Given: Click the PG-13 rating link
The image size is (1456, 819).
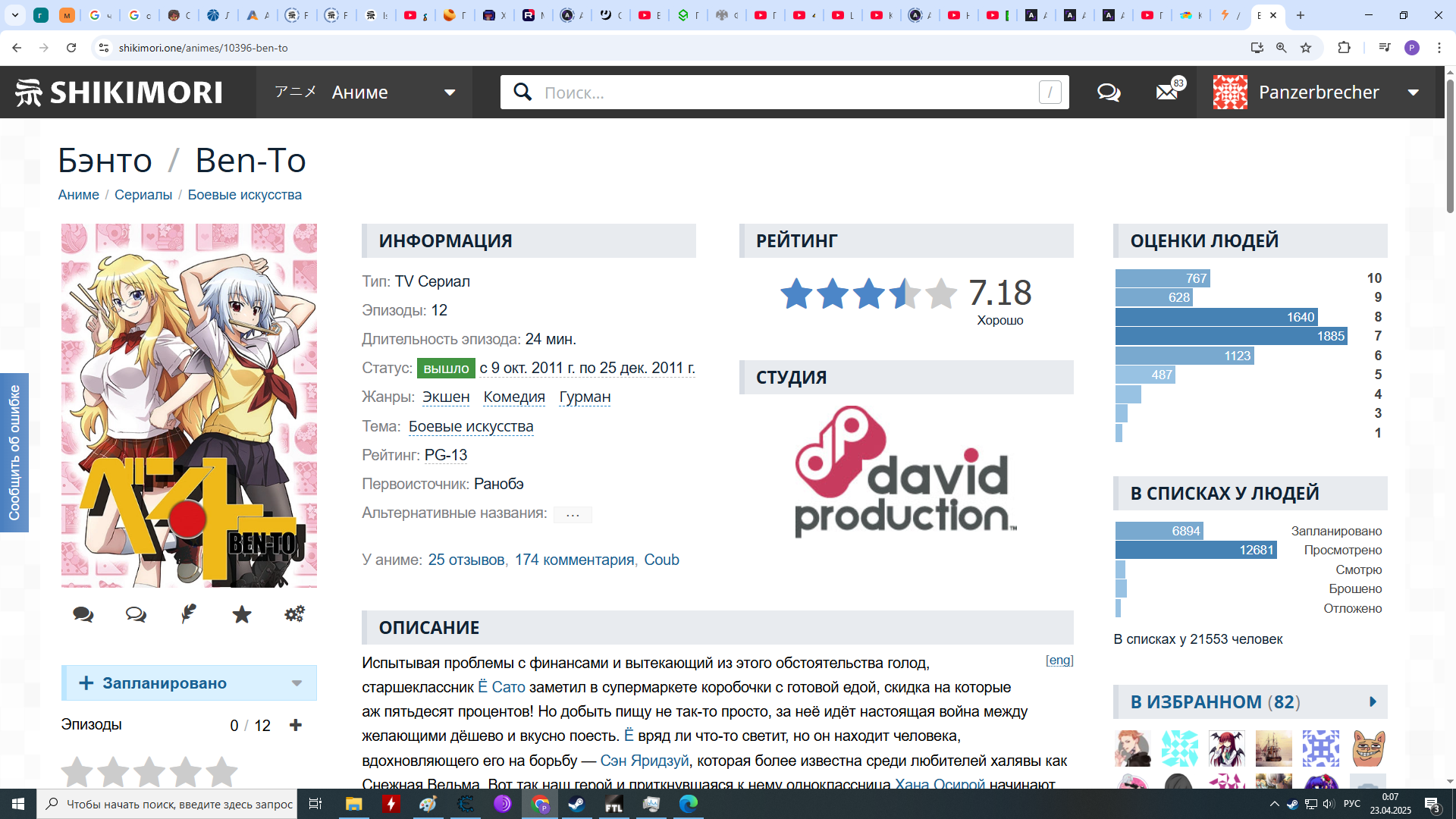Looking at the screenshot, I should pos(446,456).
